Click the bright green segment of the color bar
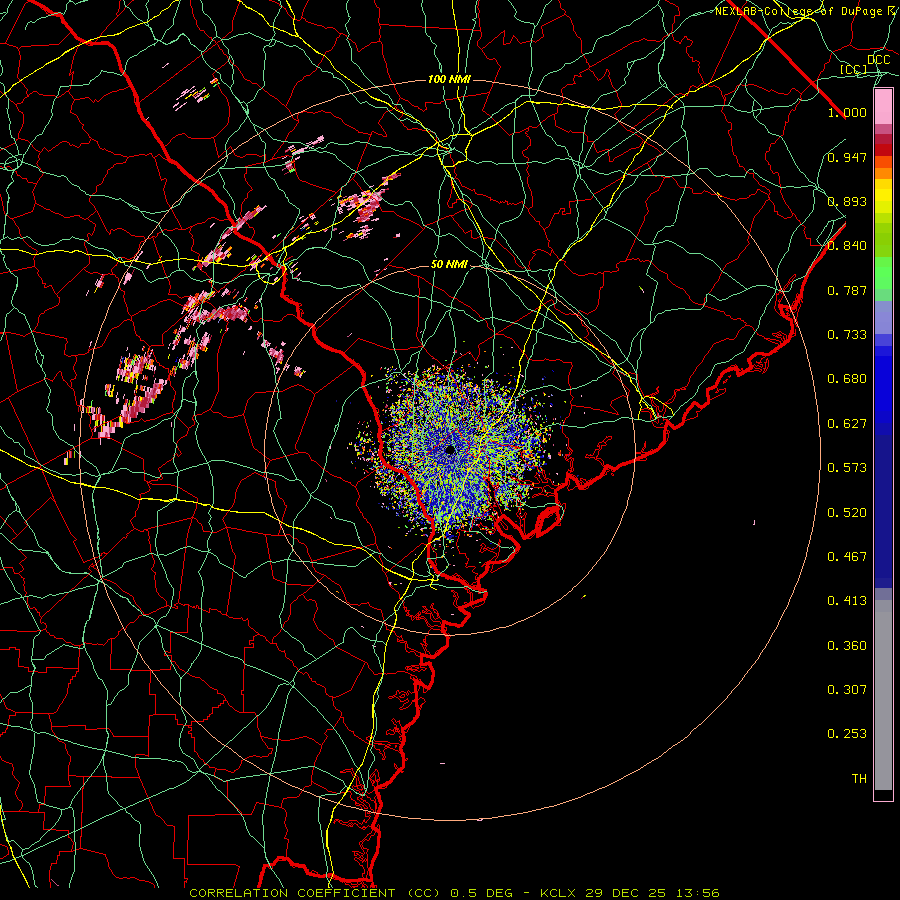 pyautogui.click(x=883, y=273)
